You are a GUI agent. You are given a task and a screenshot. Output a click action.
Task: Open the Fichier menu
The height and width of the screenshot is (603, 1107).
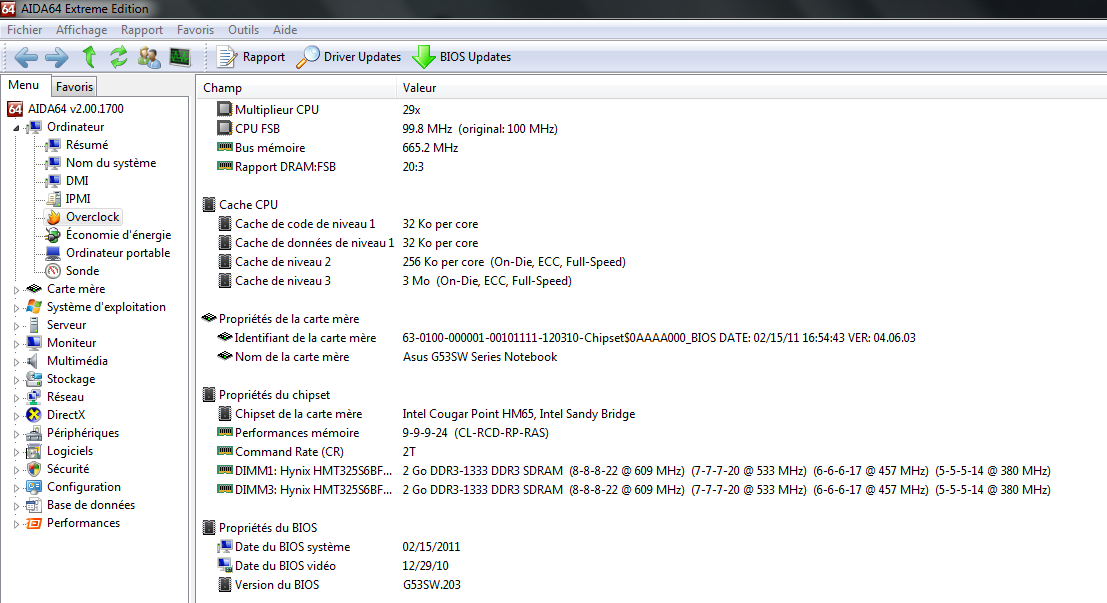tap(24, 30)
